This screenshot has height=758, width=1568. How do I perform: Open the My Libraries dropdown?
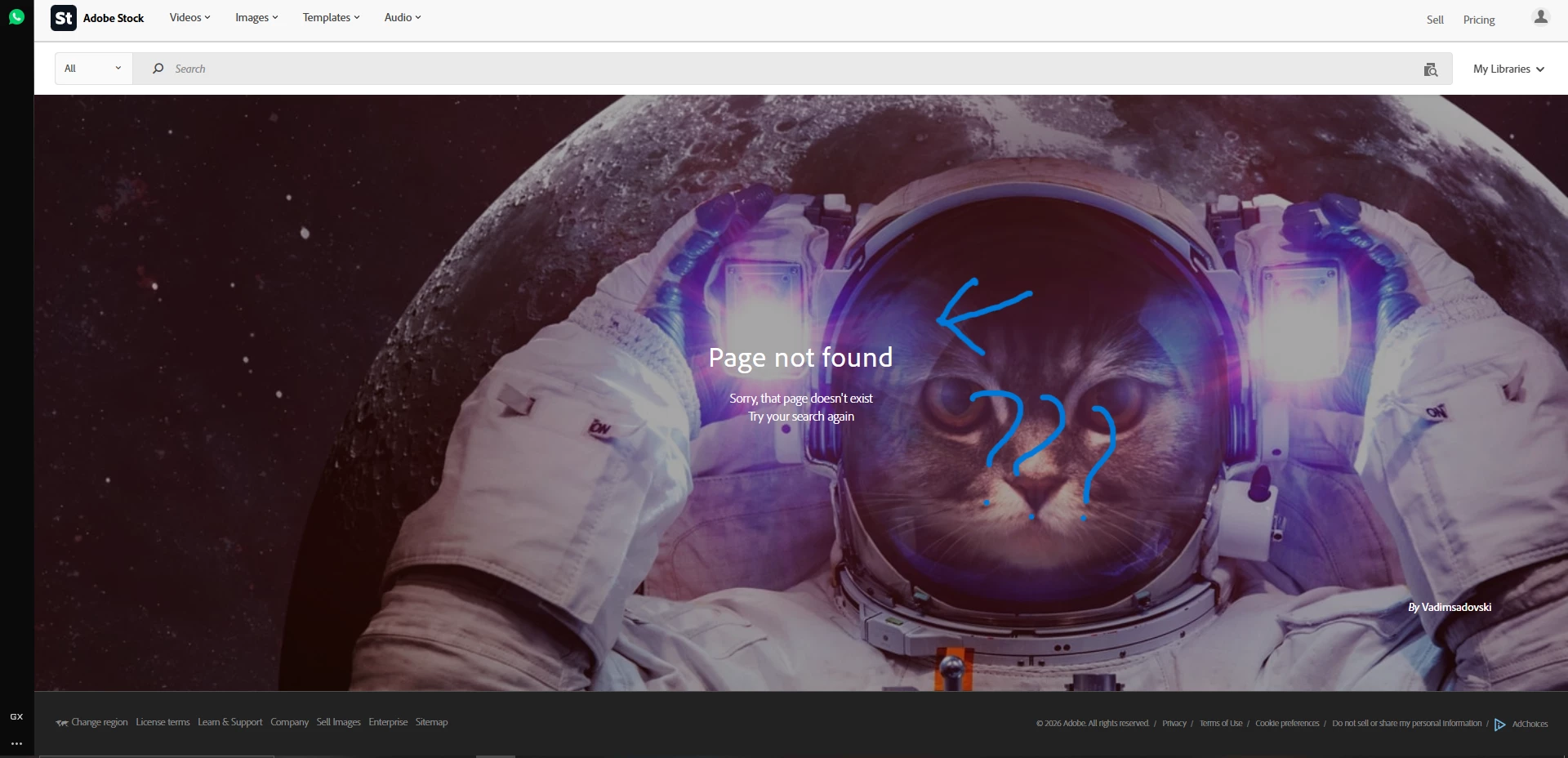coord(1508,69)
